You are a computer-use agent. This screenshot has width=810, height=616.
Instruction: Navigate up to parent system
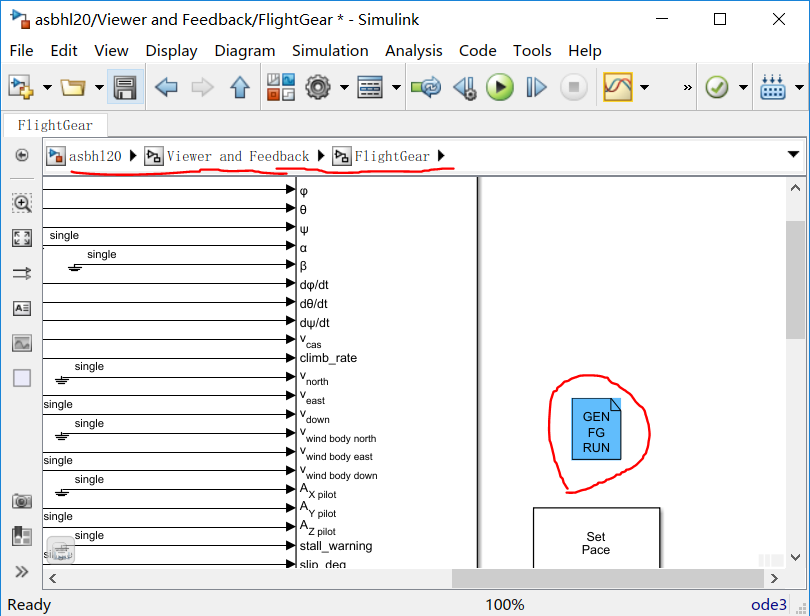click(x=237, y=87)
